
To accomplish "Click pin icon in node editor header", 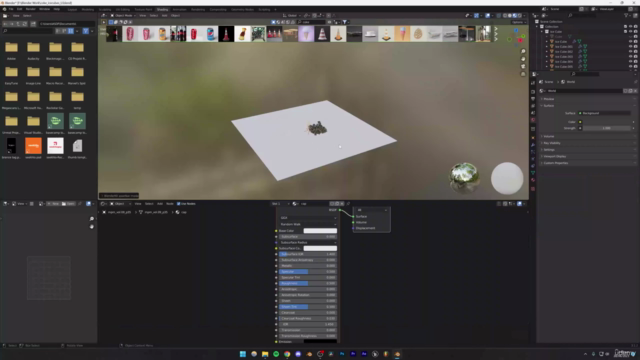I will click(x=348, y=204).
